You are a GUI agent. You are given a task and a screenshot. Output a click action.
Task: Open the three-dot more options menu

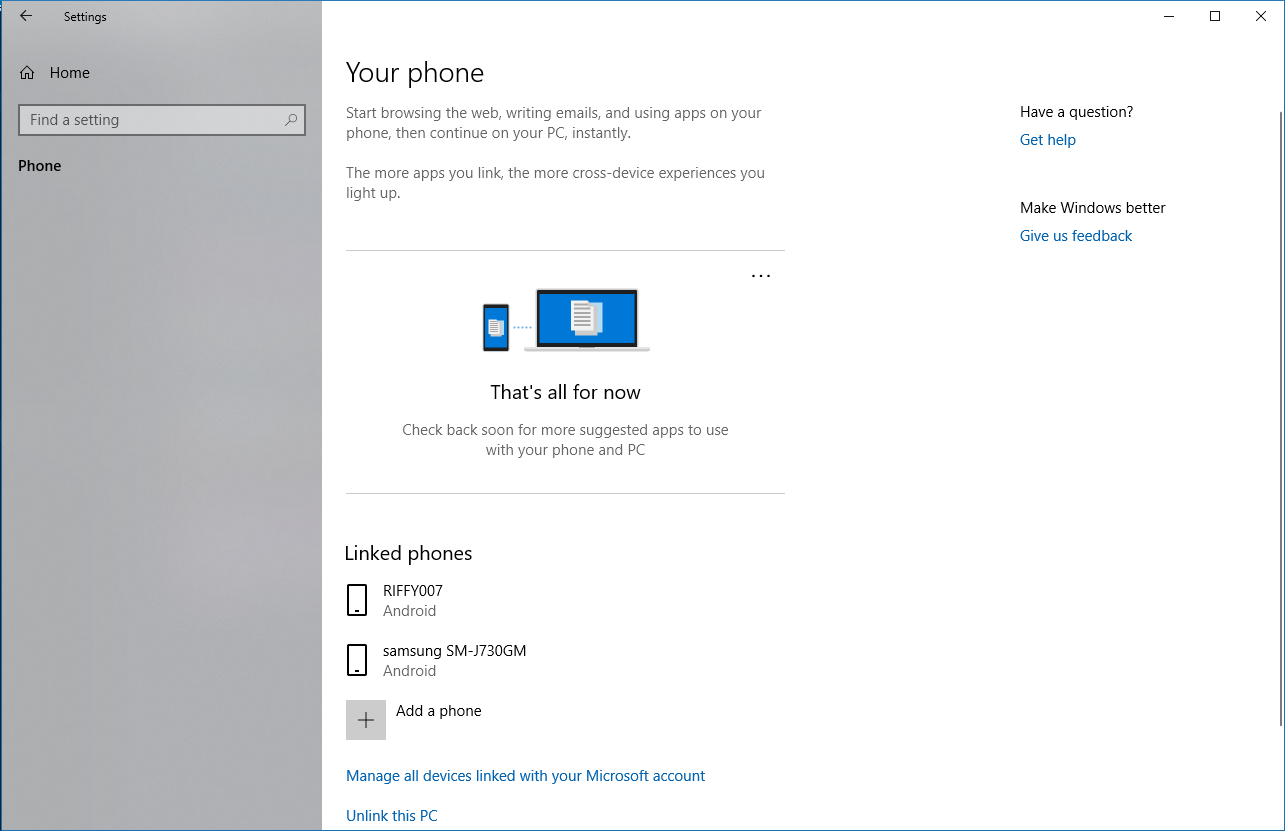point(761,276)
